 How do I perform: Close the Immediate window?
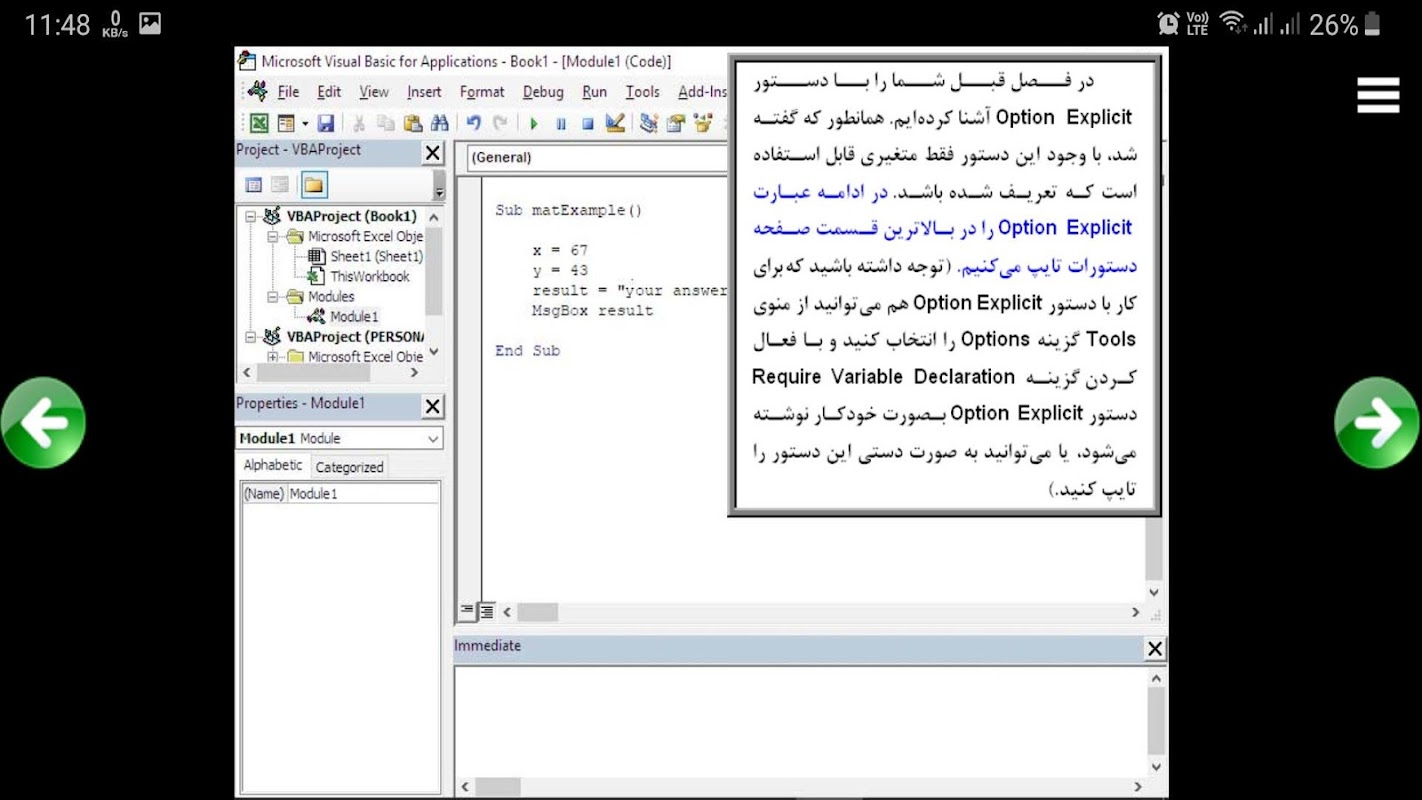[1155, 649]
